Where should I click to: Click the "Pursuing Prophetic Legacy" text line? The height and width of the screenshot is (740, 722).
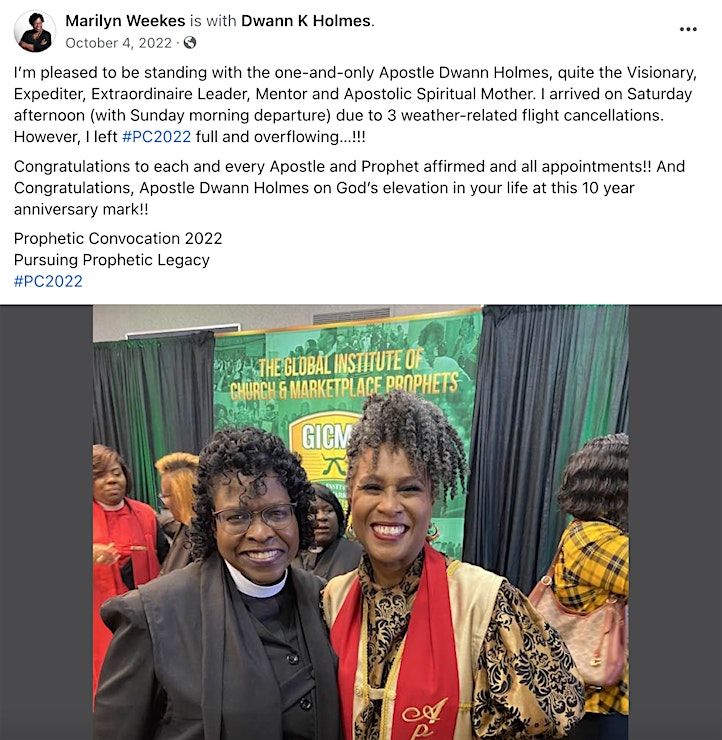click(112, 260)
